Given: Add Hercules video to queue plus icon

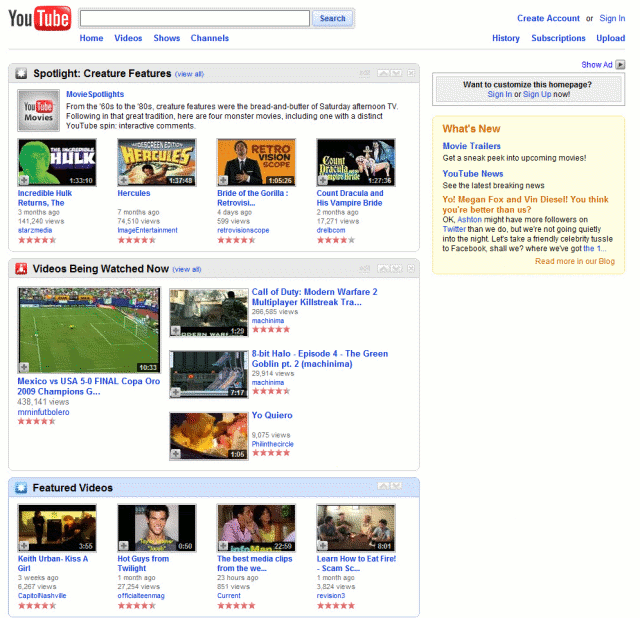Looking at the screenshot, I should coord(123,180).
